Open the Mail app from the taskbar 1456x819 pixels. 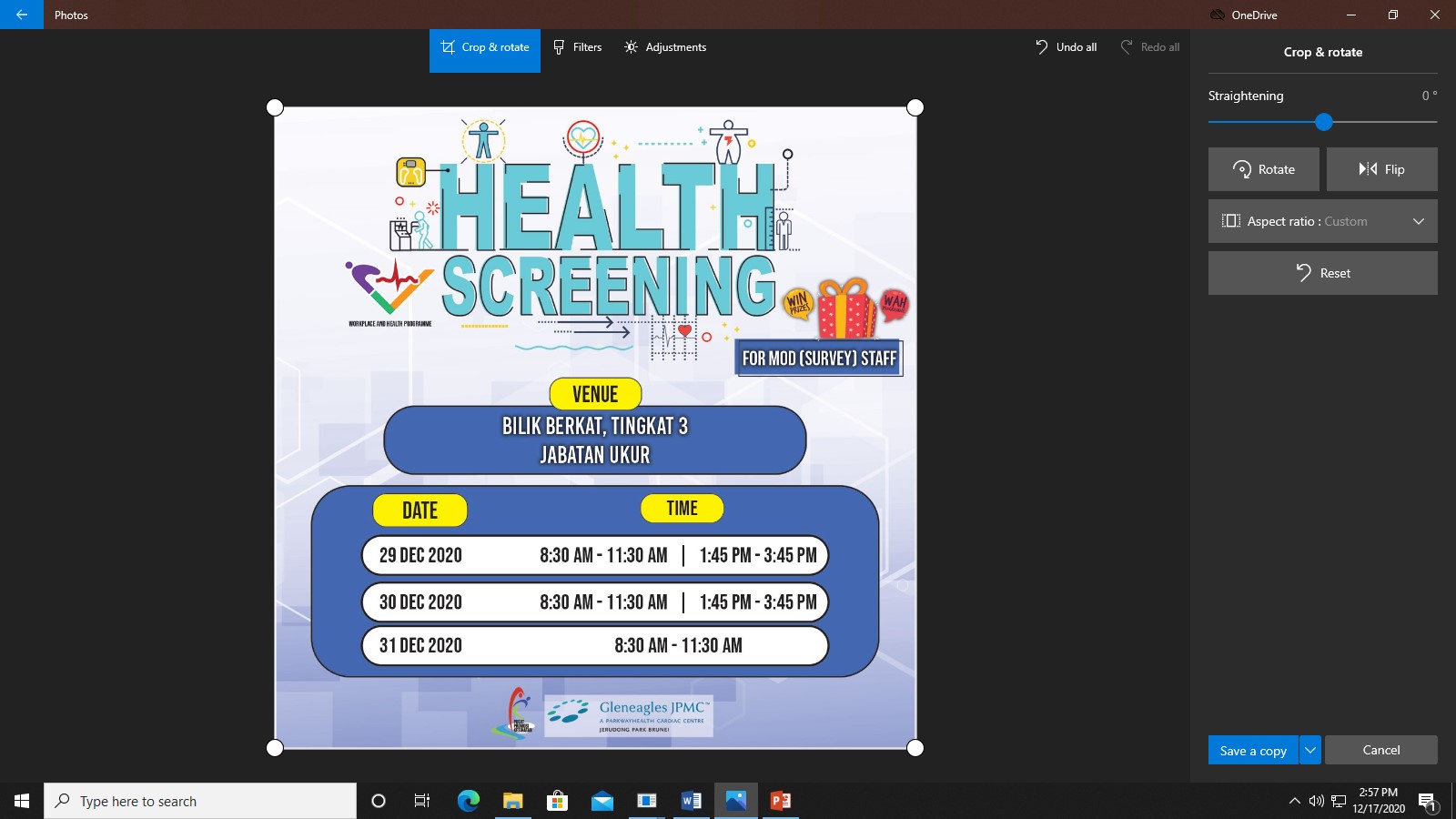click(602, 801)
